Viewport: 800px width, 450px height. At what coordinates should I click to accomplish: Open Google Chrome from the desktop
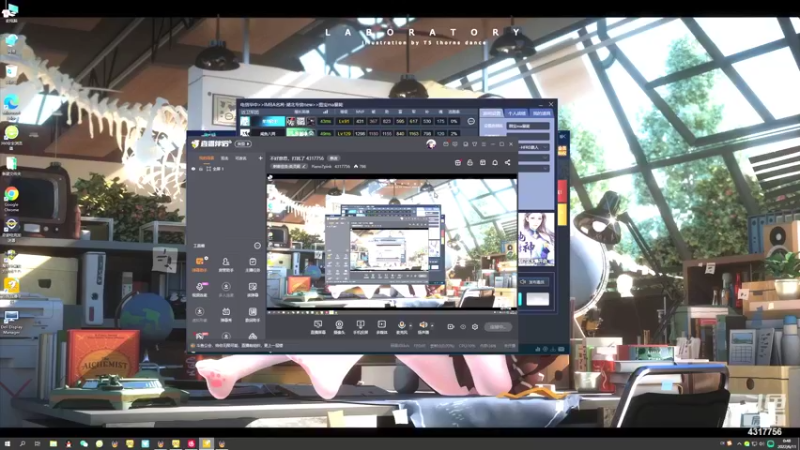(11, 198)
